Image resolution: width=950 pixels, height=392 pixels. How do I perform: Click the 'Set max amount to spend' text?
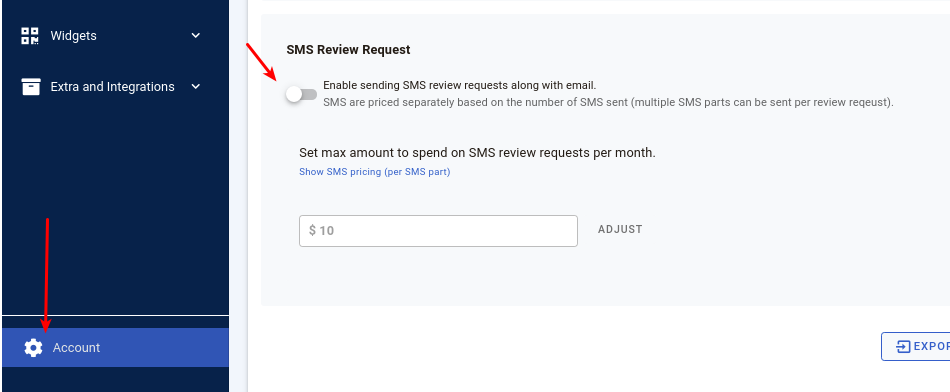pos(477,153)
